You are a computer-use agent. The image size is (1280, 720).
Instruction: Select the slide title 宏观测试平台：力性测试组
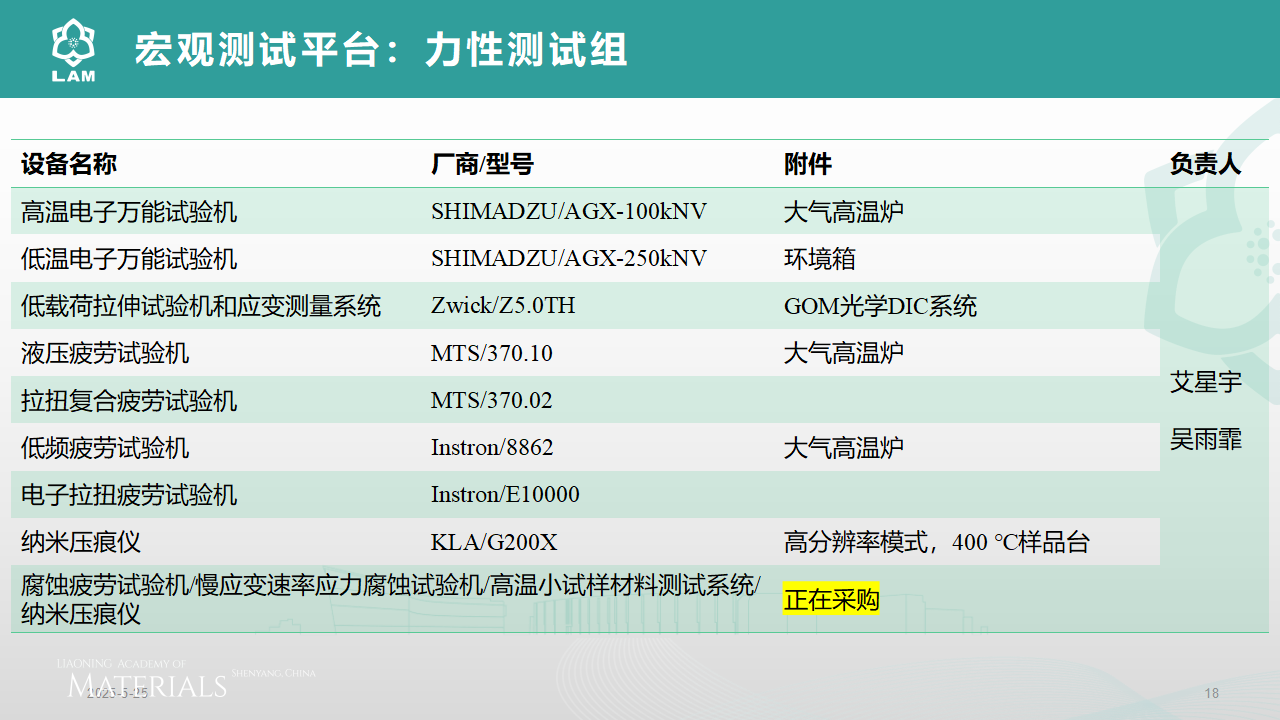[381, 49]
